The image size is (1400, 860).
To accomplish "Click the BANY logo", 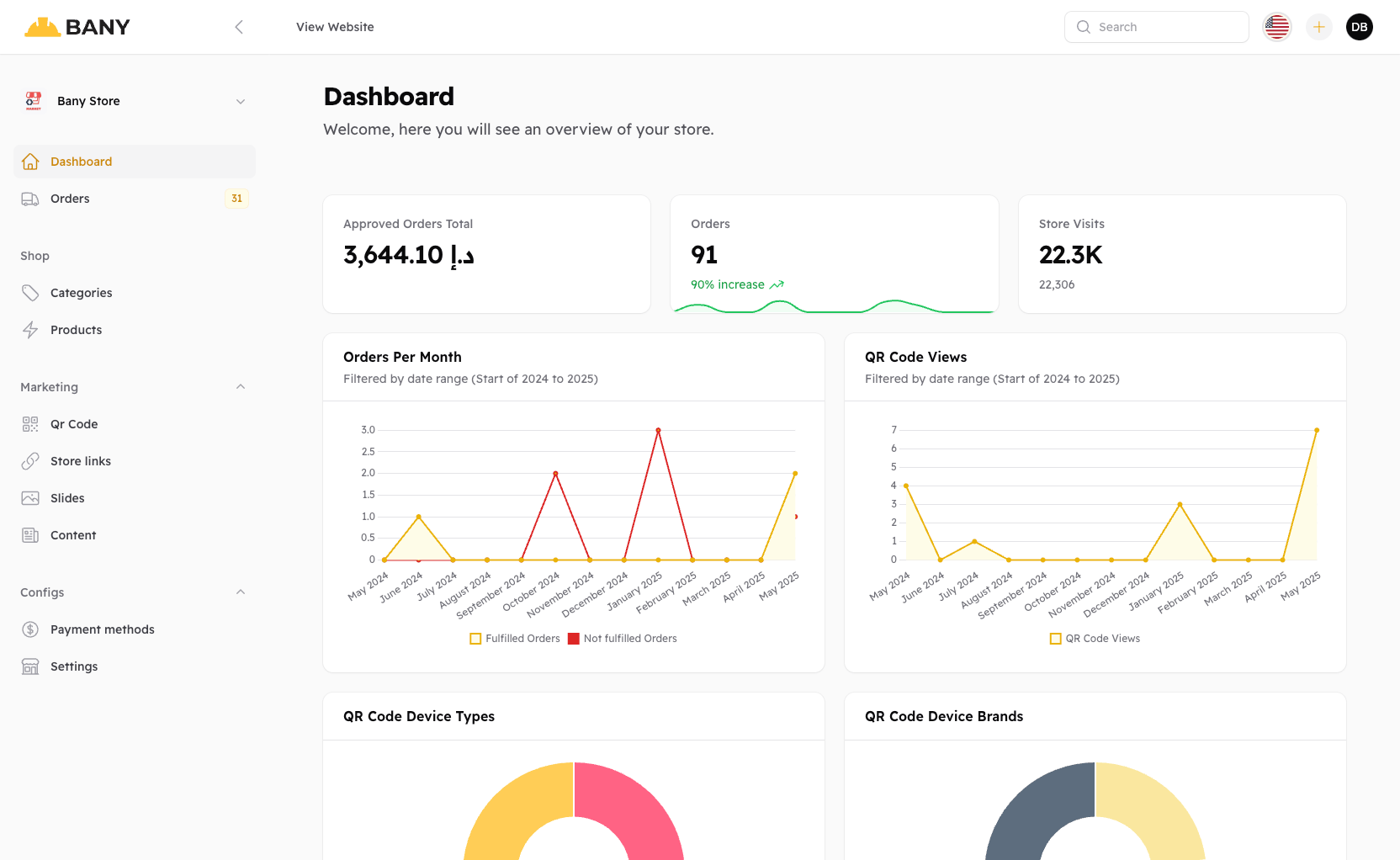I will point(77,27).
